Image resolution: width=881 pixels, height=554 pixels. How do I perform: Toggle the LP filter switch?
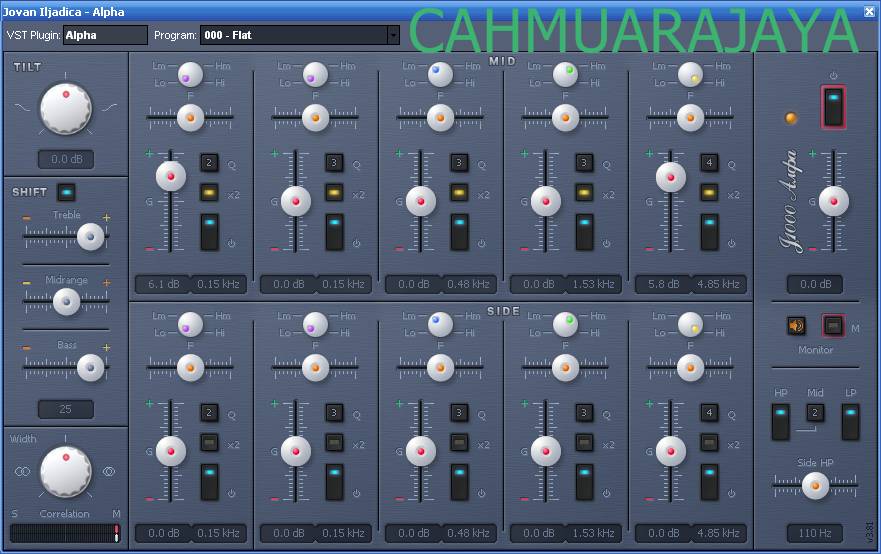tap(851, 421)
